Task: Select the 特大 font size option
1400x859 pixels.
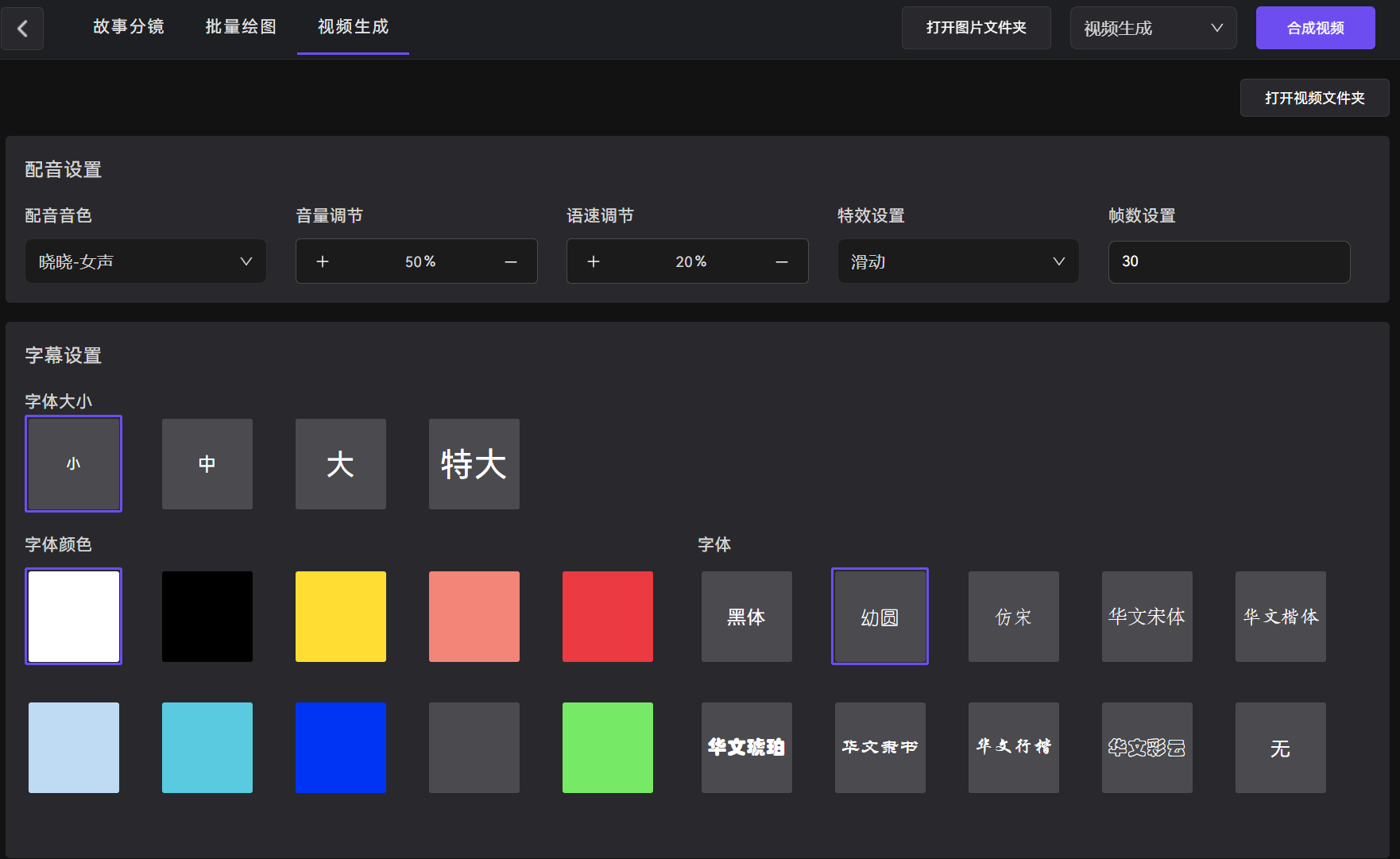Action: pyautogui.click(x=474, y=464)
